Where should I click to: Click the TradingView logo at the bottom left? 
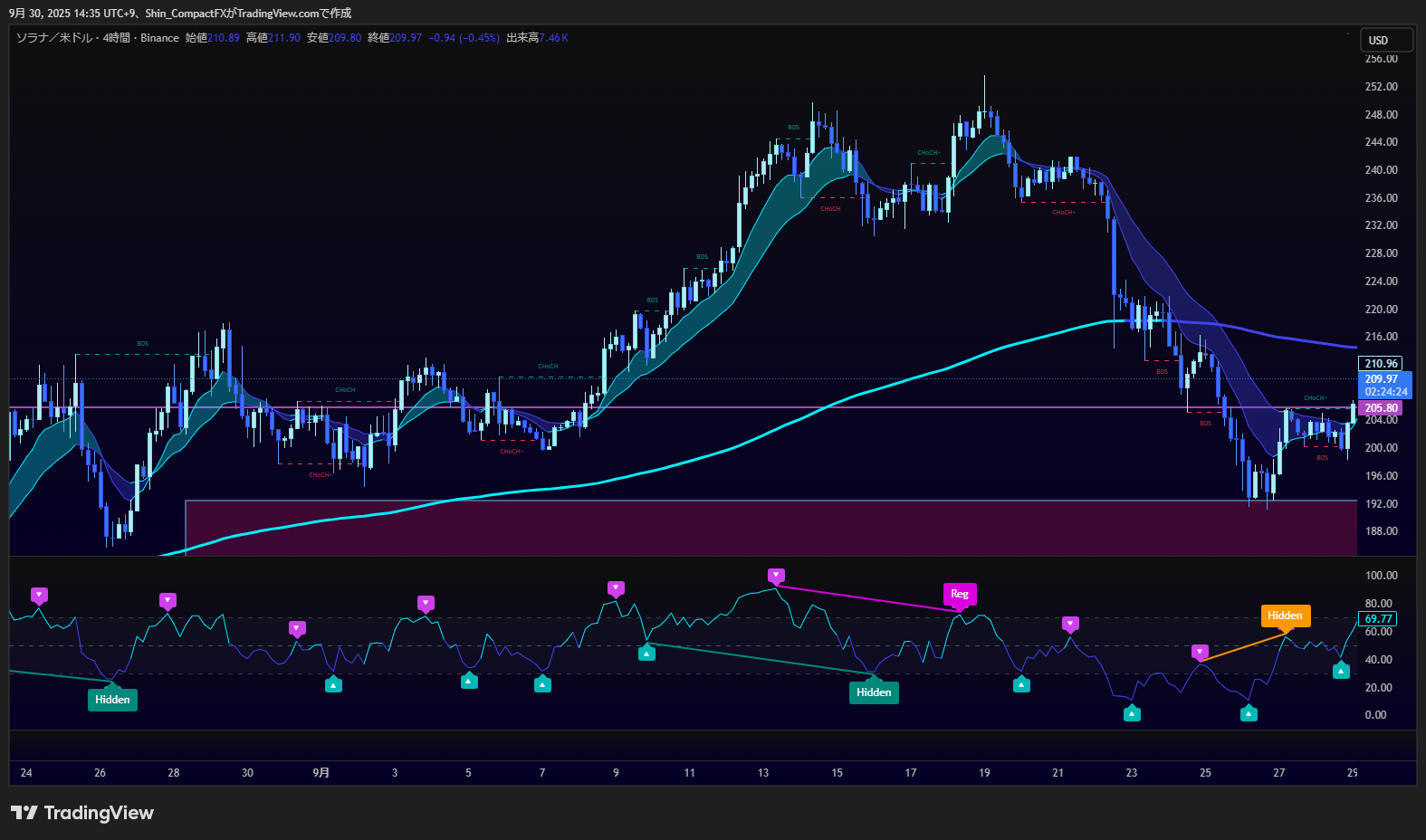tap(82, 813)
